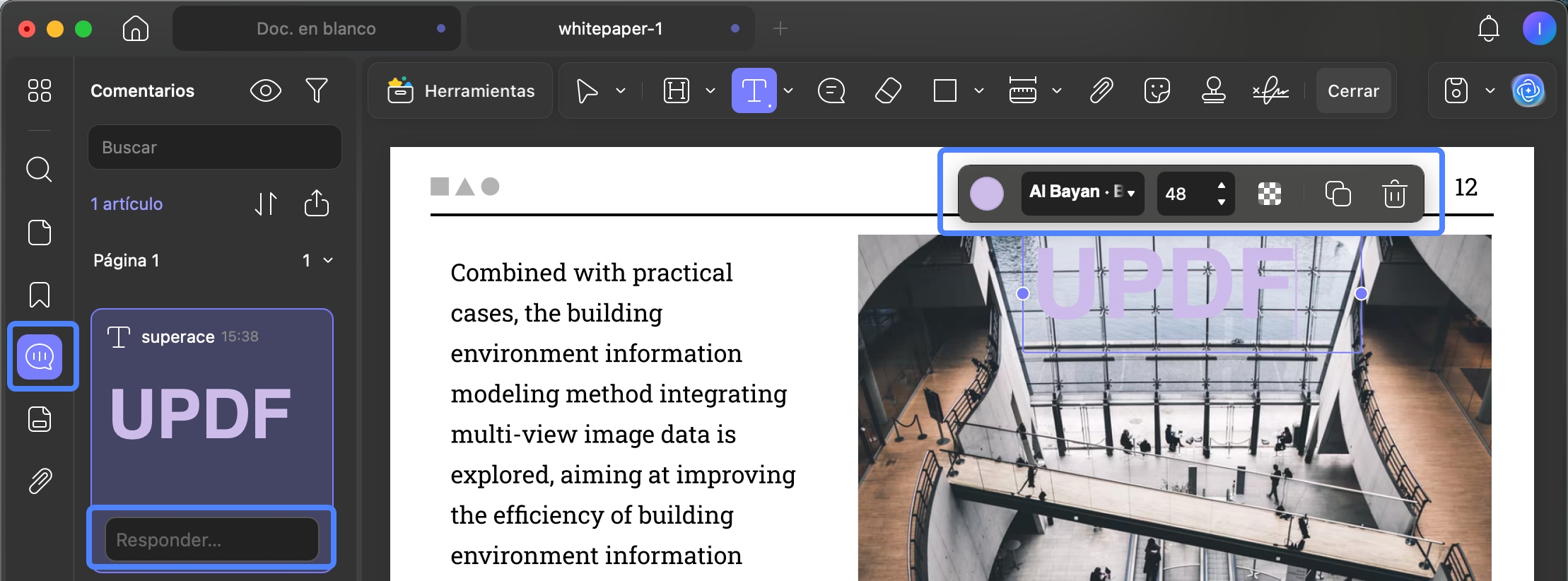Toggle transparency checkerboard option
The width and height of the screenshot is (1568, 581).
[1270, 194]
